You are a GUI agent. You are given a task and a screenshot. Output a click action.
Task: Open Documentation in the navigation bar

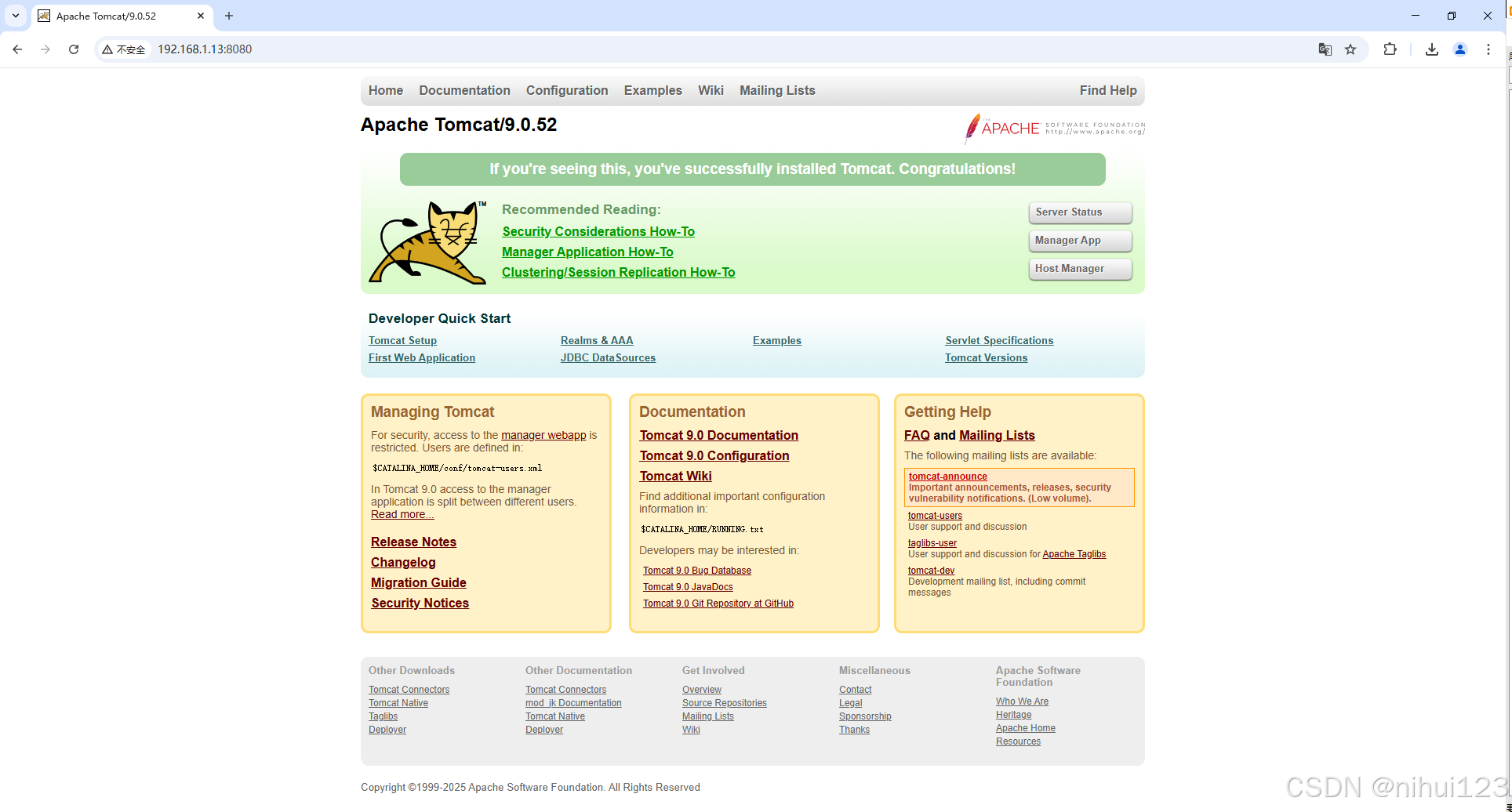coord(464,91)
